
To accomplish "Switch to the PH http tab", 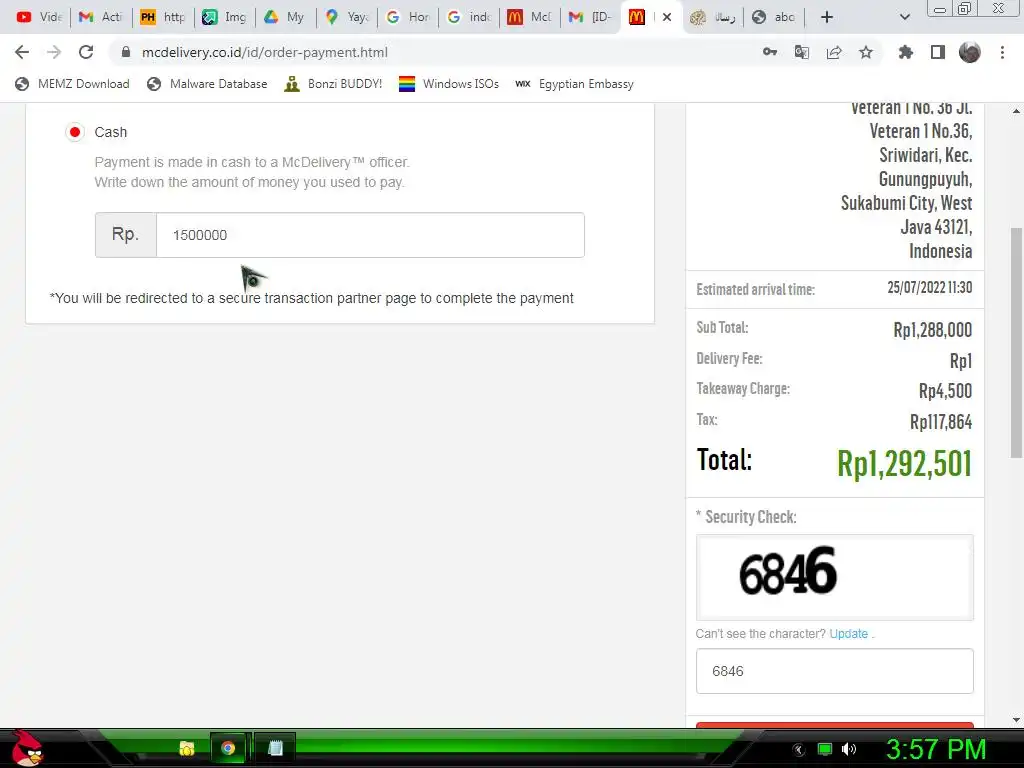I will pyautogui.click(x=162, y=17).
